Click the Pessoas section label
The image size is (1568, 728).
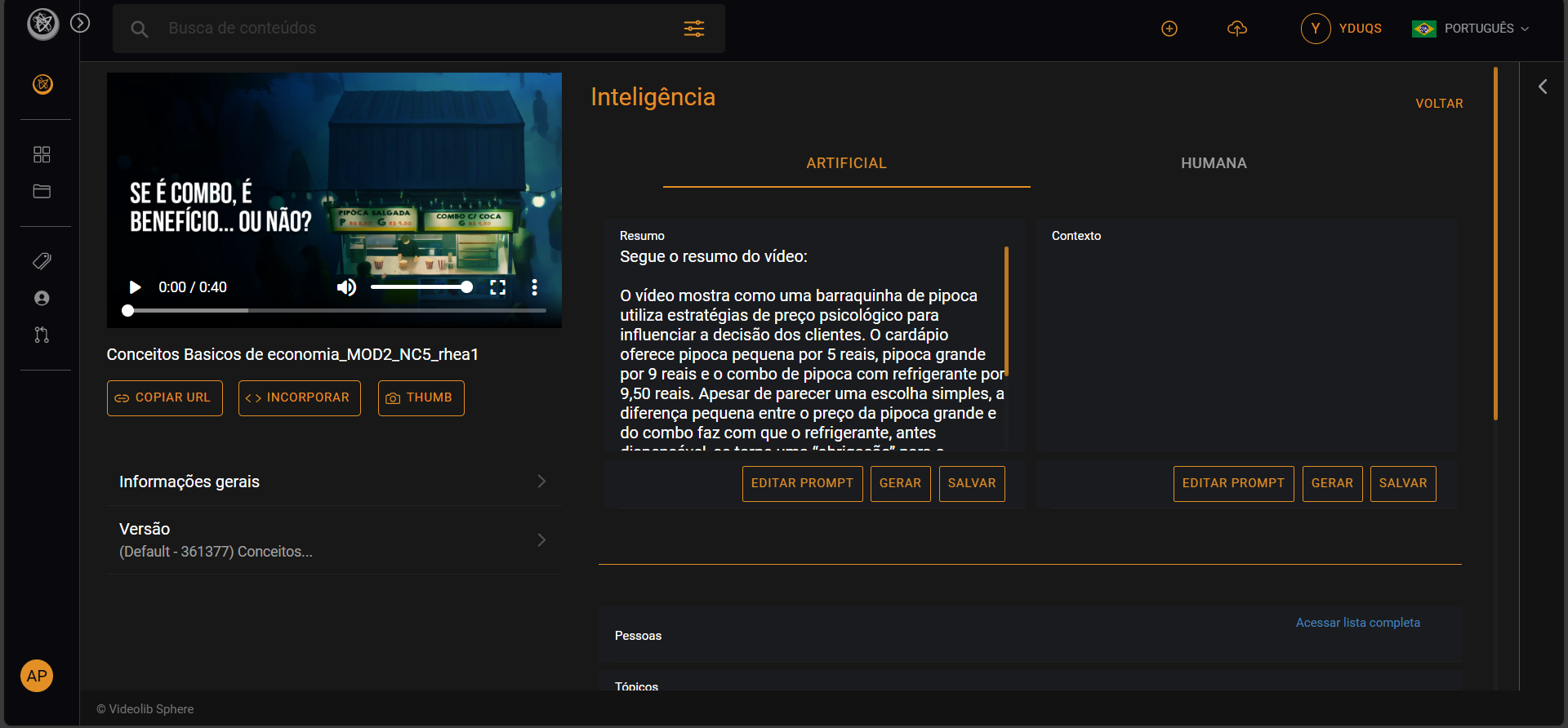coord(638,636)
